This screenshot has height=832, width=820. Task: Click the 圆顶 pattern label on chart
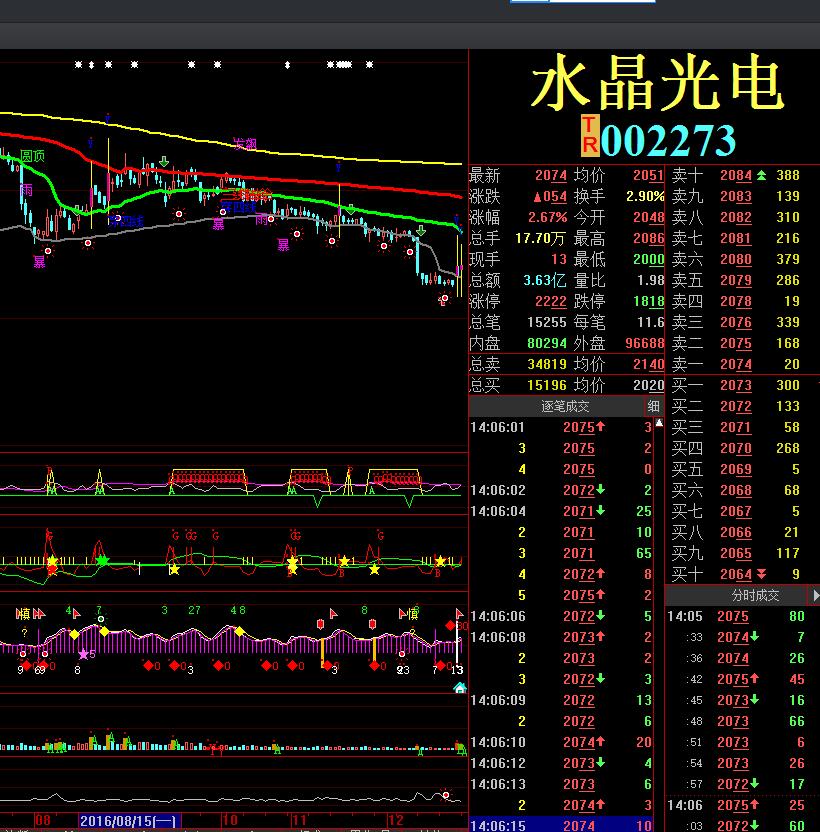click(x=32, y=156)
